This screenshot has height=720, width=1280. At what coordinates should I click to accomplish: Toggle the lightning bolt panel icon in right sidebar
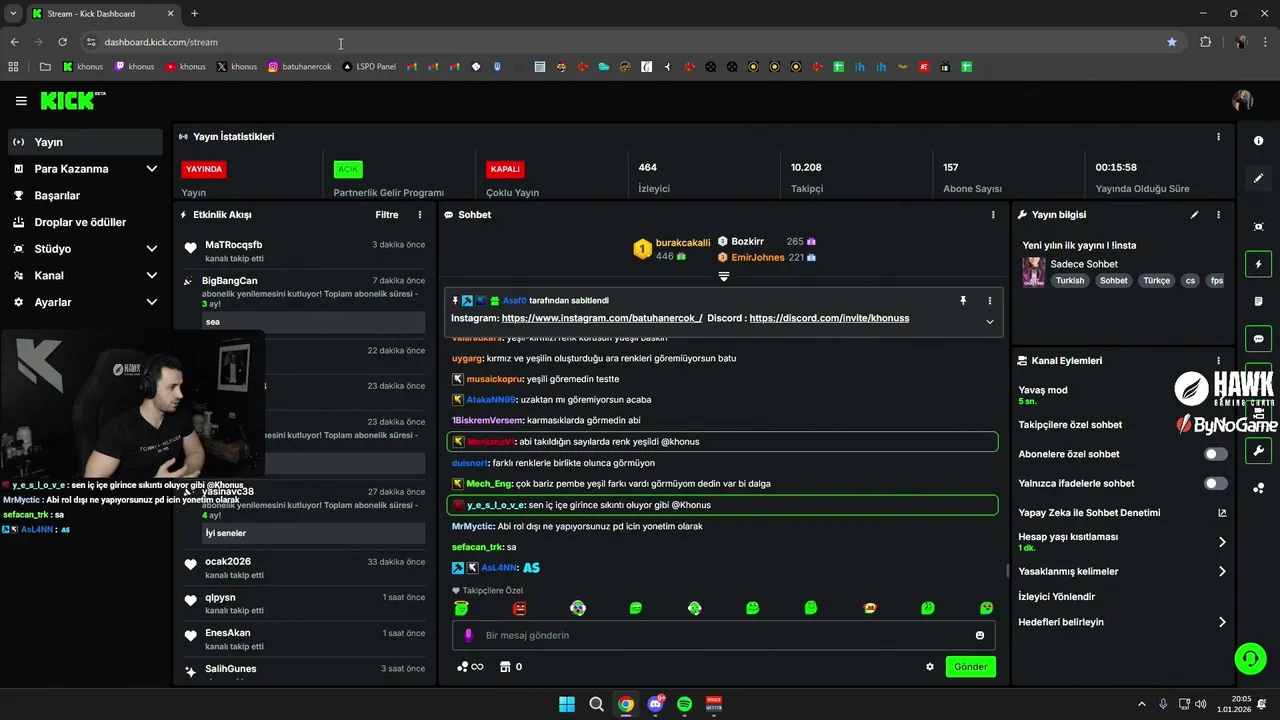[x=1259, y=264]
